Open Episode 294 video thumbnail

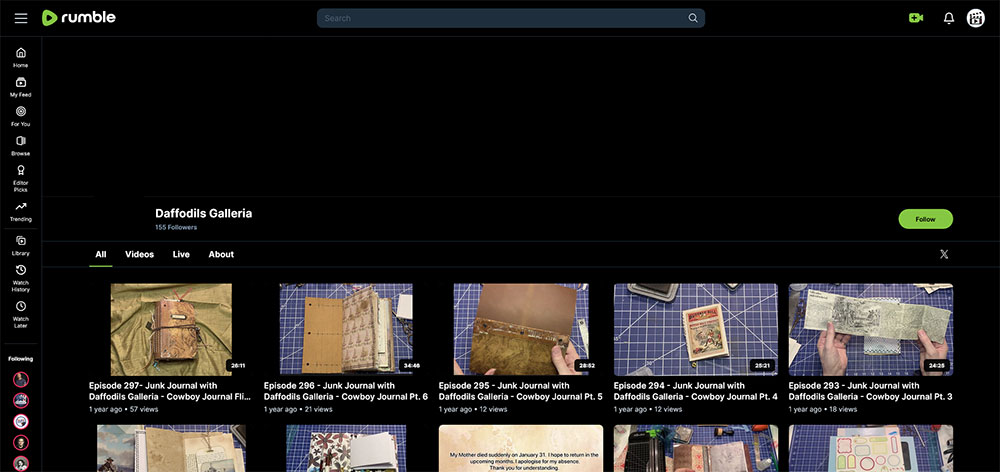[696, 329]
